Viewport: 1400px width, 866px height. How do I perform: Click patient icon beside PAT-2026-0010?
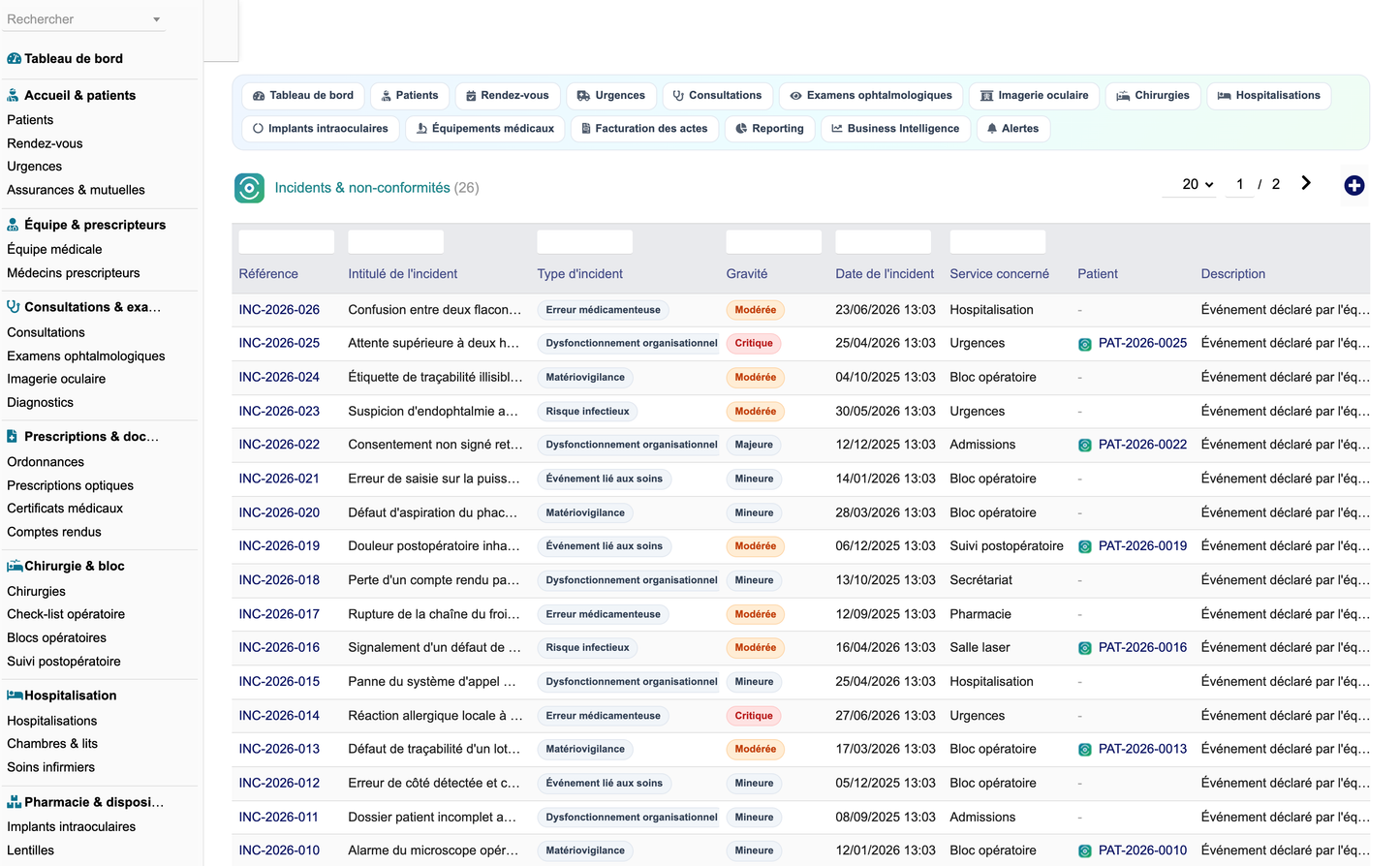pyautogui.click(x=1085, y=851)
